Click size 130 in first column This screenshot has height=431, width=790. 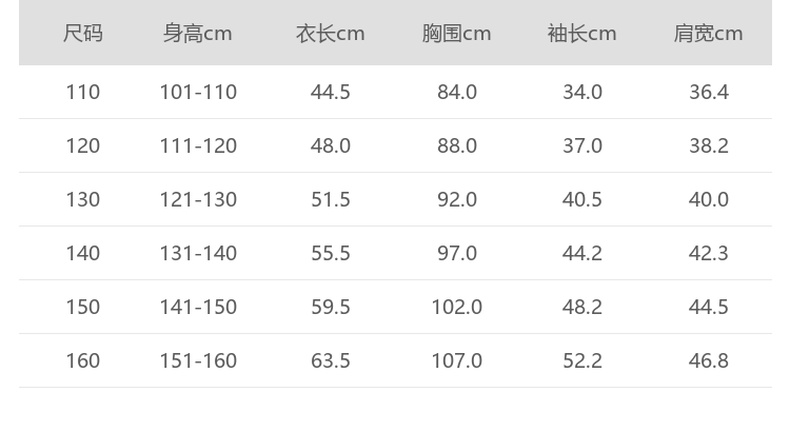pyautogui.click(x=83, y=200)
